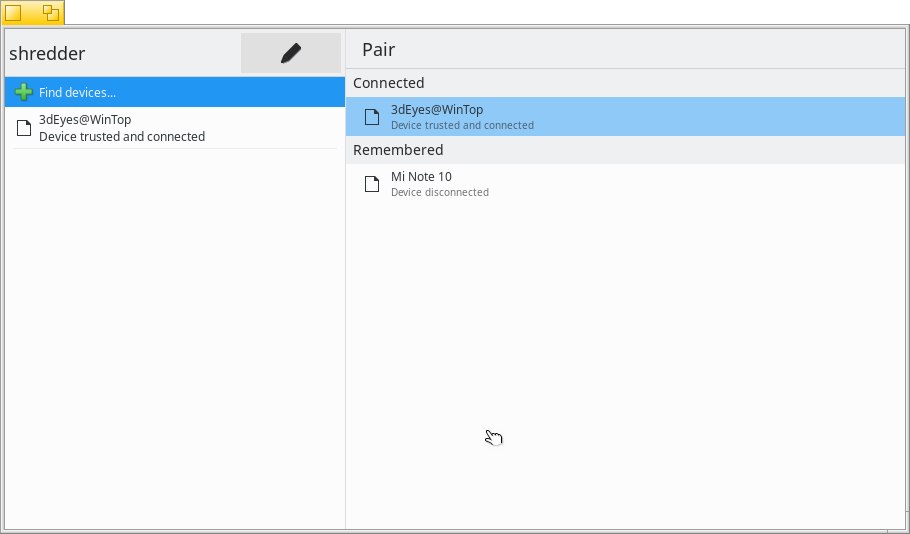Viewport: 910px width, 534px height.
Task: Click the Mi Note 10 device icon
Action: (x=372, y=184)
